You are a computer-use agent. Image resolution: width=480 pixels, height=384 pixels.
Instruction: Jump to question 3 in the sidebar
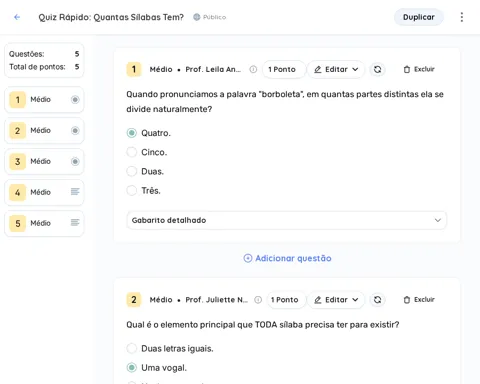[44, 161]
